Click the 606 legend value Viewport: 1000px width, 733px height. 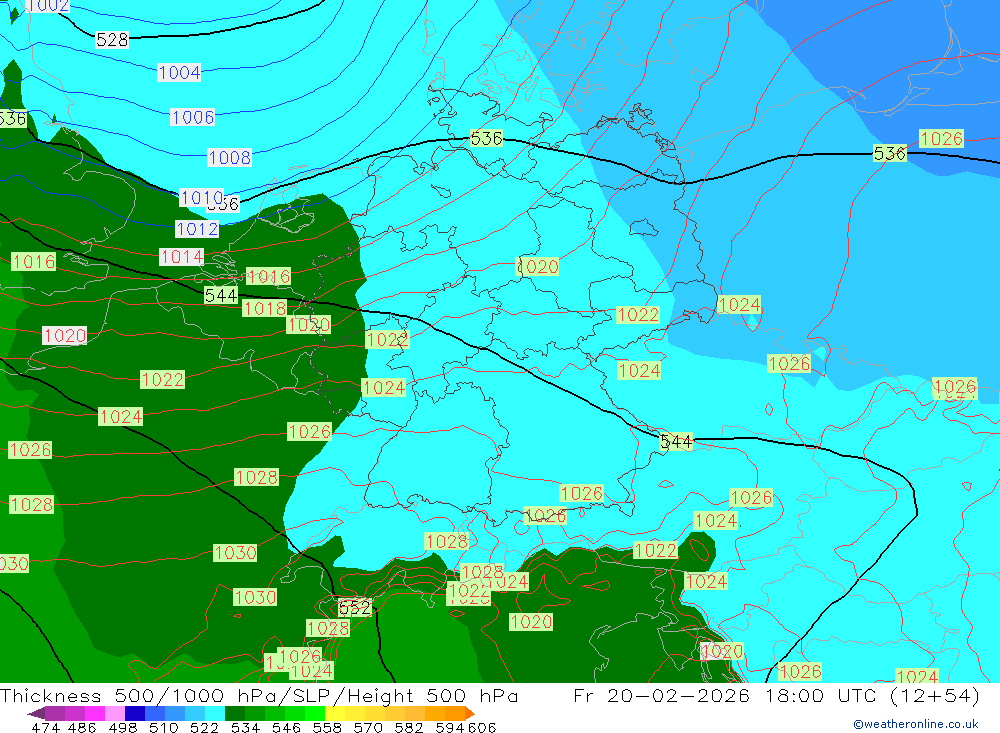(x=482, y=727)
